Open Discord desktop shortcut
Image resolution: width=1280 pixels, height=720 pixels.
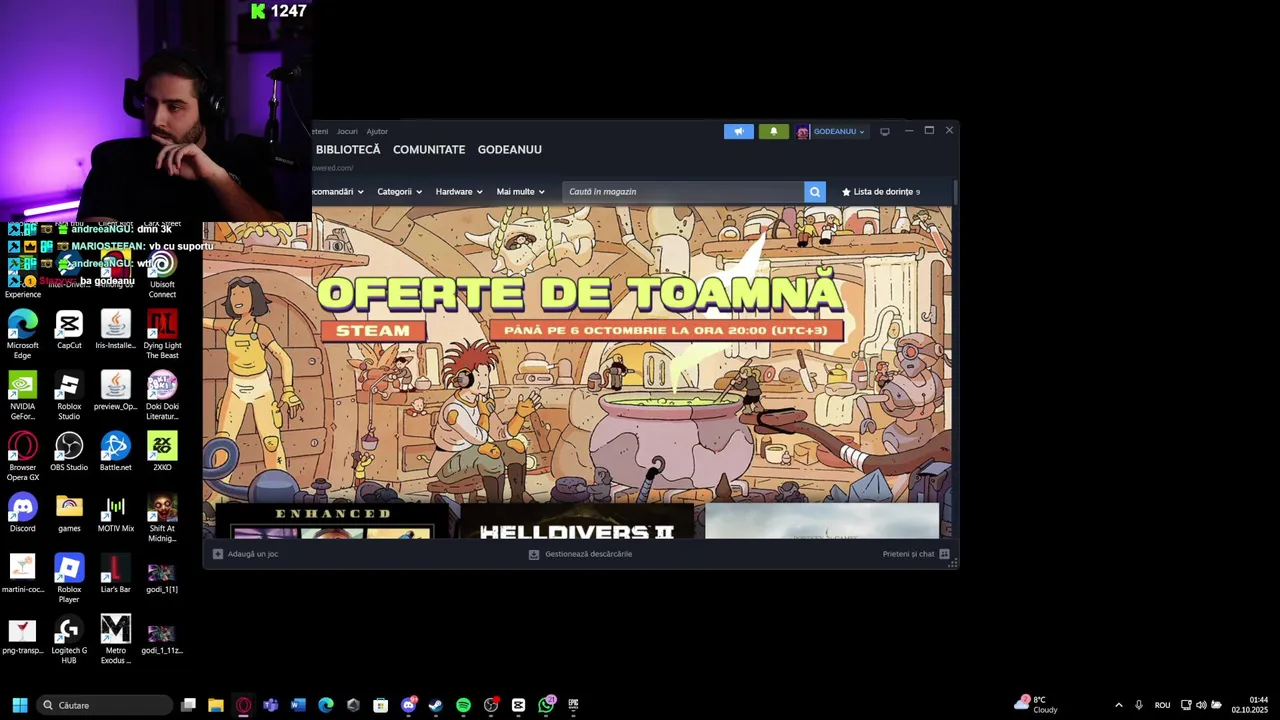[x=22, y=513]
